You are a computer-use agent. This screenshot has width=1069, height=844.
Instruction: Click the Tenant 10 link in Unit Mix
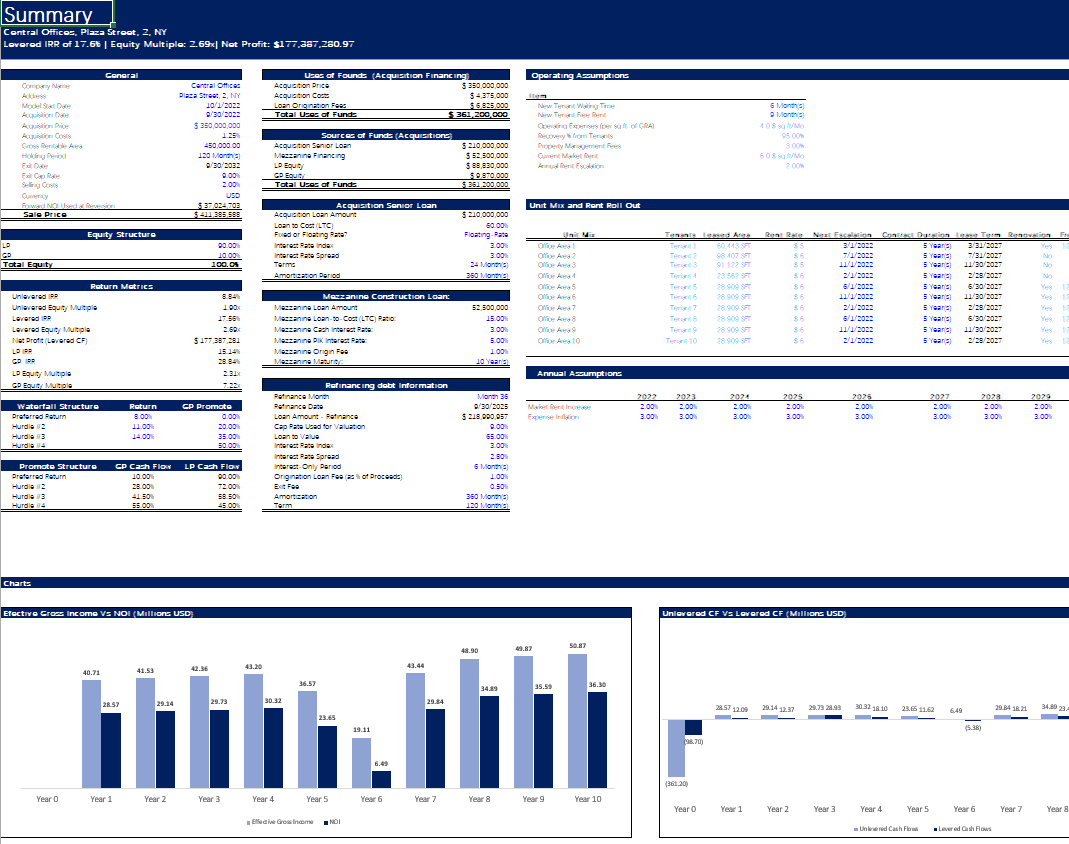coord(681,341)
